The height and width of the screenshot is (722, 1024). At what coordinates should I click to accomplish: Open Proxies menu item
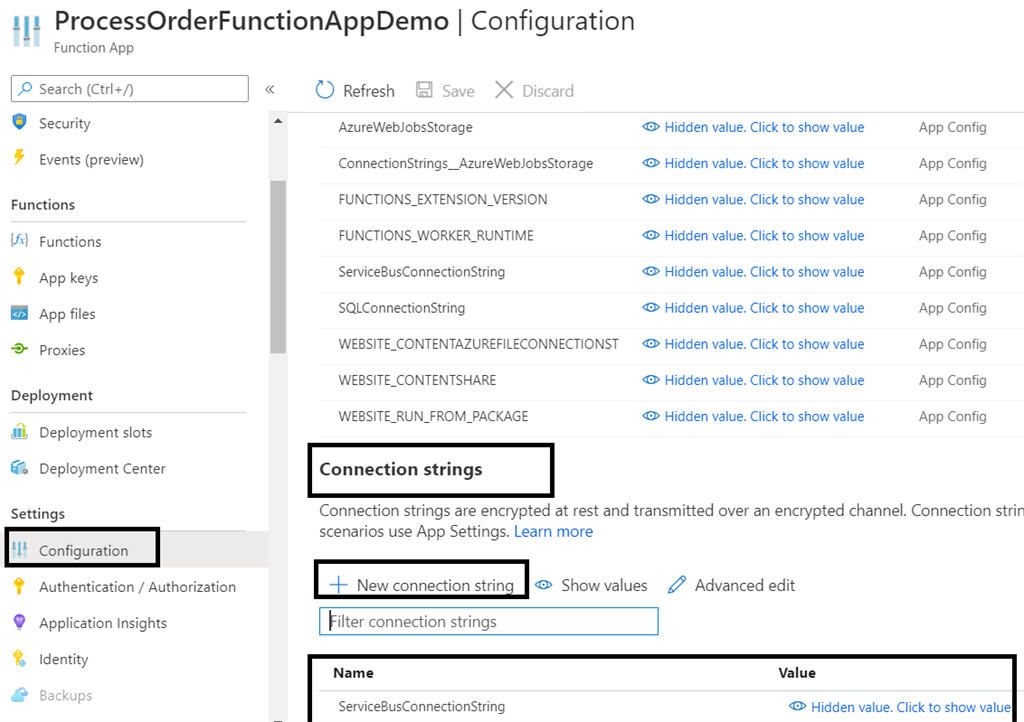(62, 350)
